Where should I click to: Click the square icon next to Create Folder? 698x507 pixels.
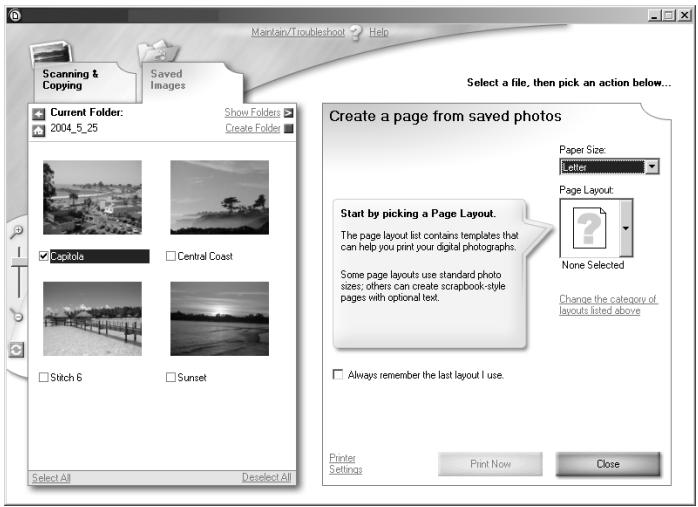(289, 129)
